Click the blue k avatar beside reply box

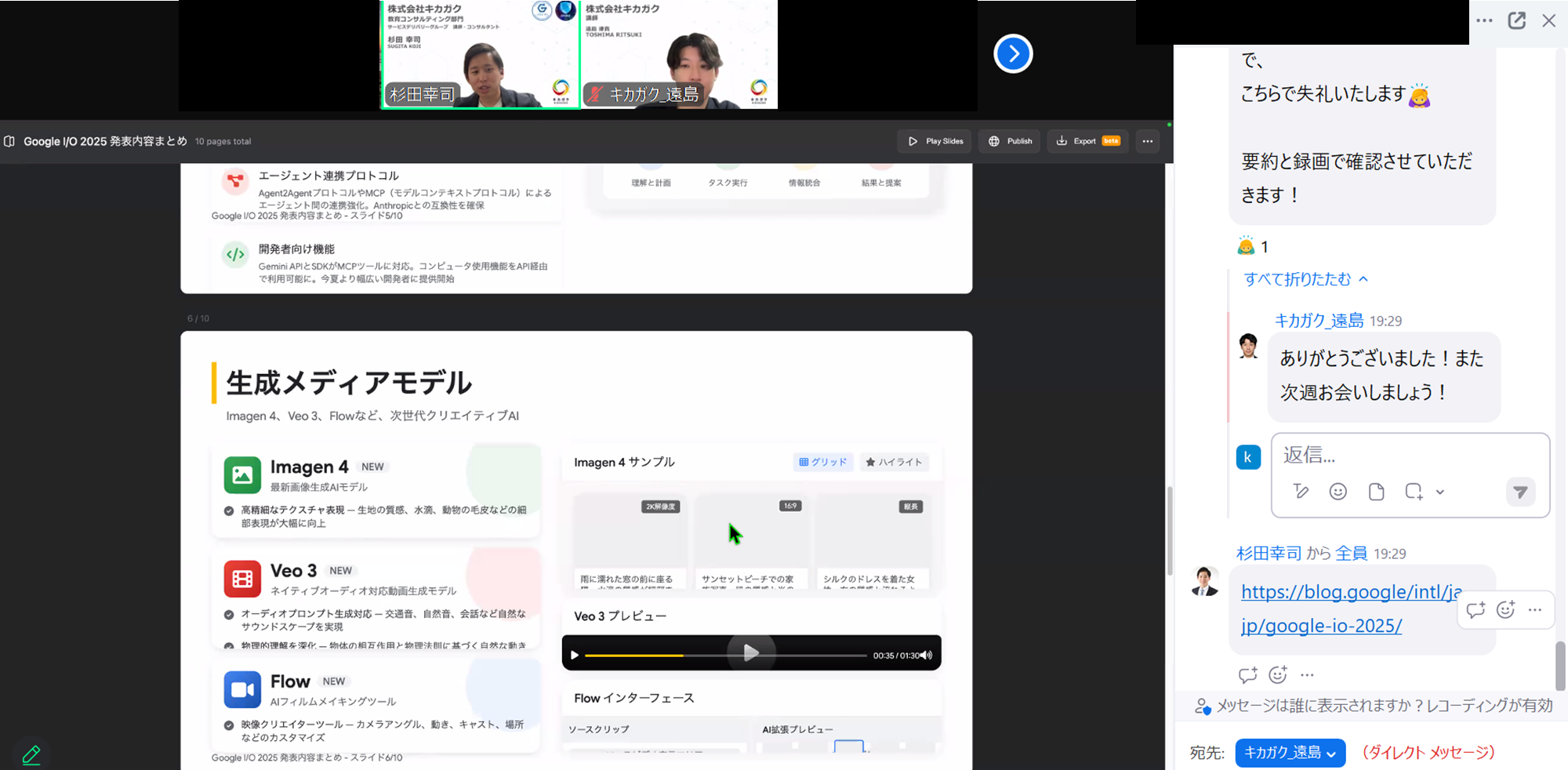pyautogui.click(x=1248, y=457)
